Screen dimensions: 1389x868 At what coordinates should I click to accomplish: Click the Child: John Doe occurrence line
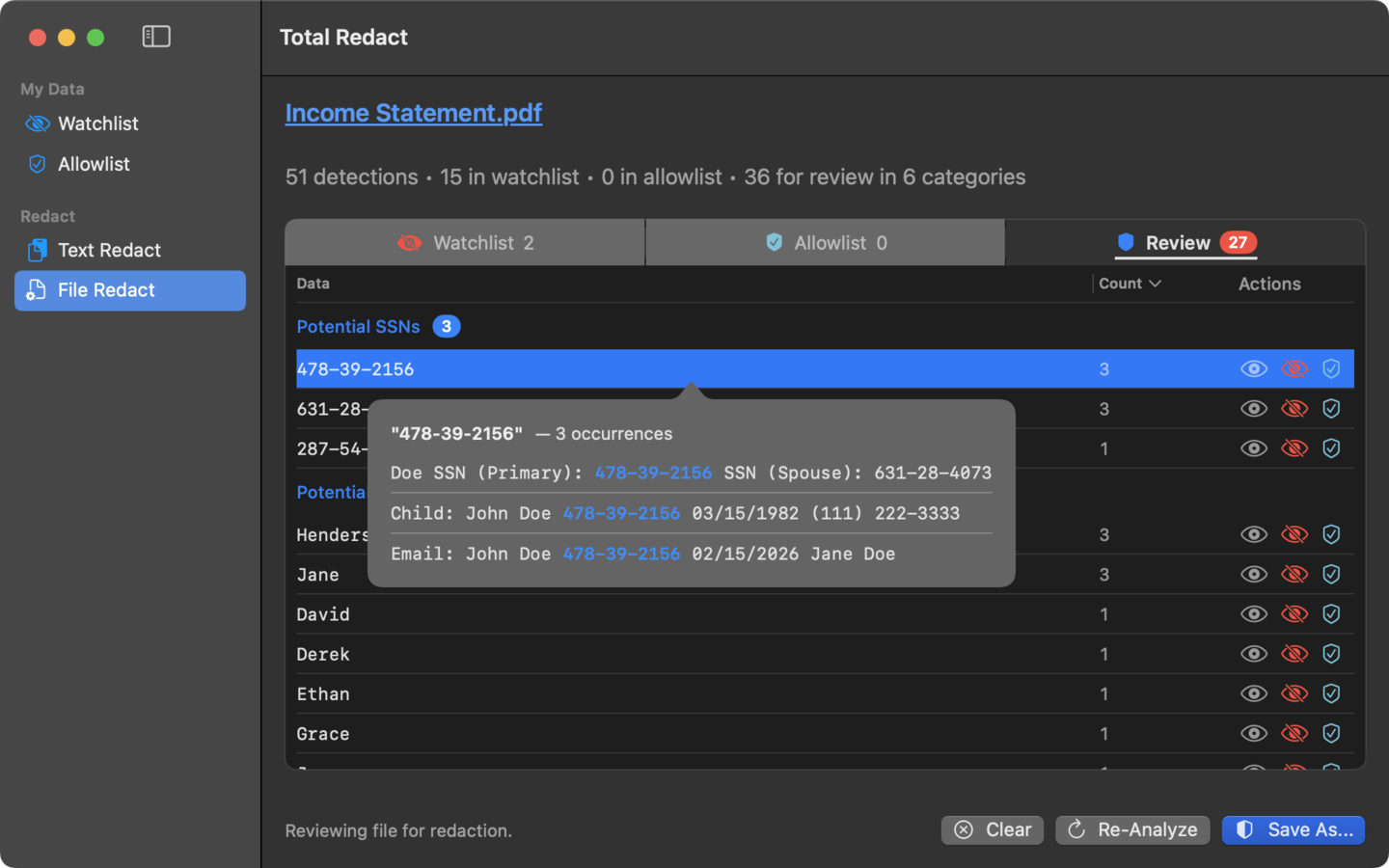(675, 513)
